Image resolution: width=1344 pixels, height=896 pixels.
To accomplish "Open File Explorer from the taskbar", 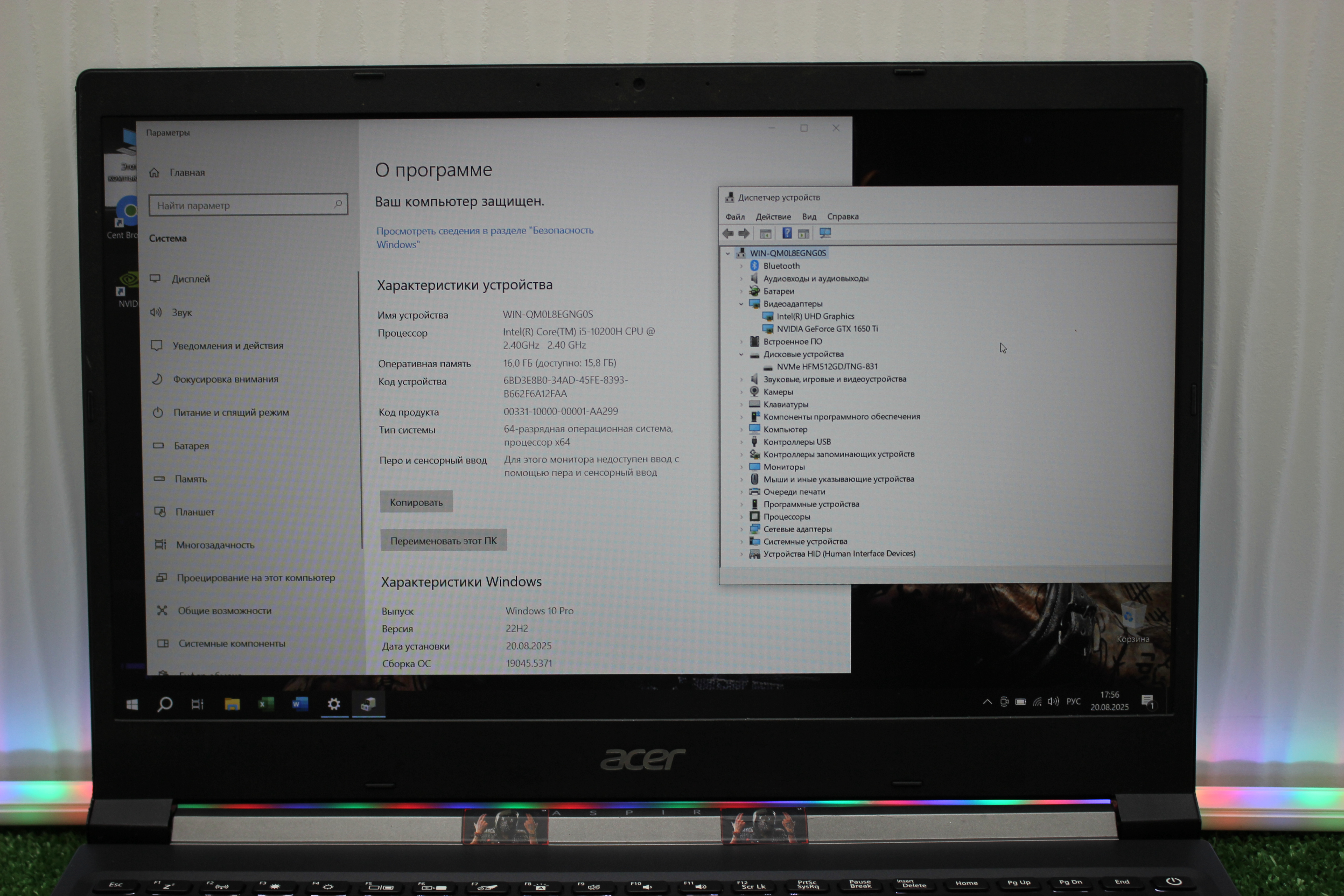I will [x=232, y=704].
